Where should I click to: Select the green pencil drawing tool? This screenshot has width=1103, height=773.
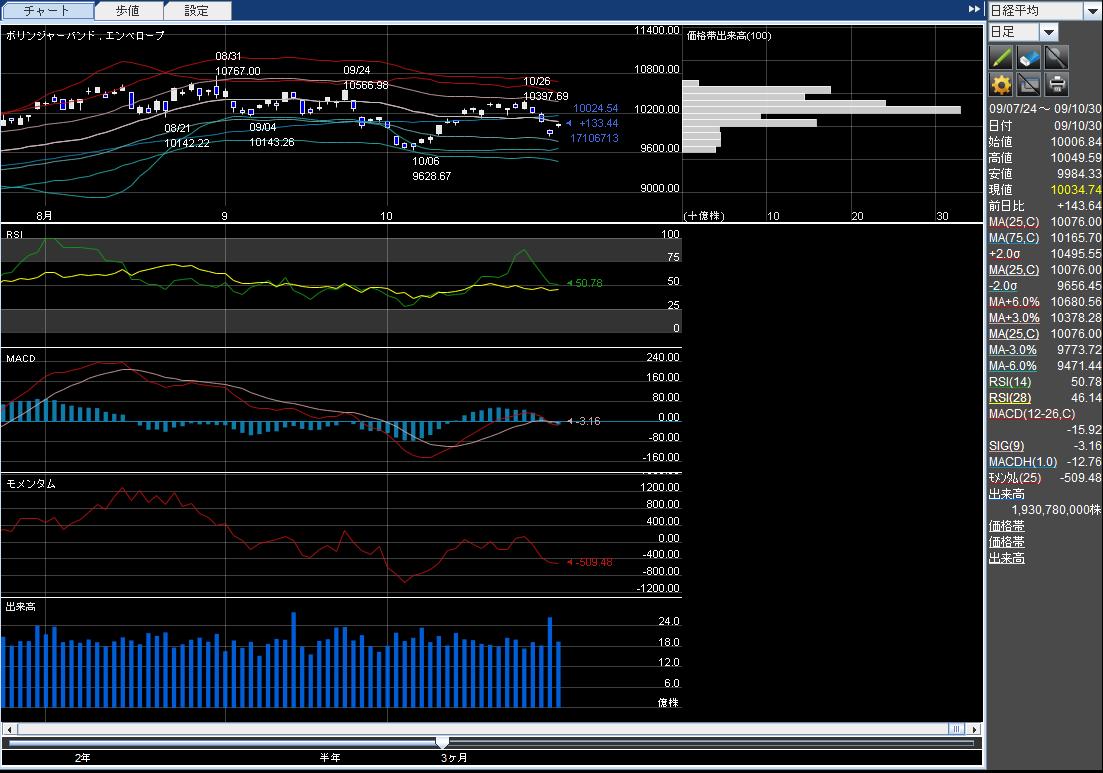coord(1001,57)
